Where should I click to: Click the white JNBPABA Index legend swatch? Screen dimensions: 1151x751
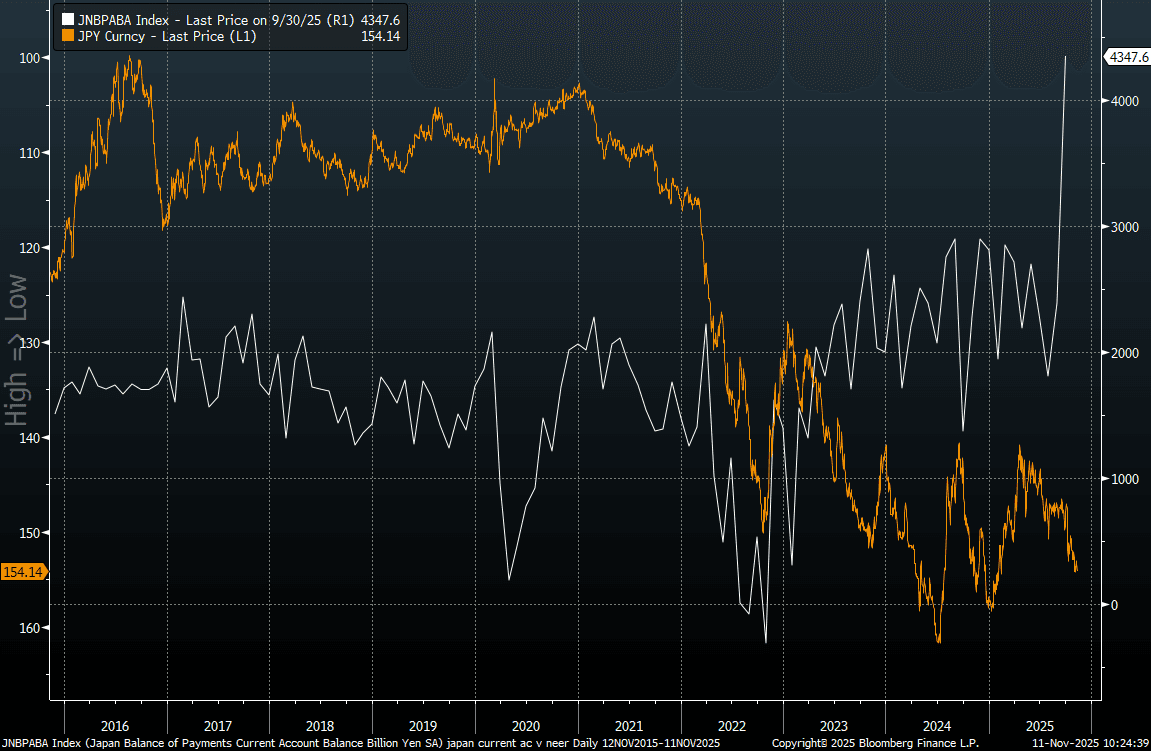pyautogui.click(x=68, y=19)
